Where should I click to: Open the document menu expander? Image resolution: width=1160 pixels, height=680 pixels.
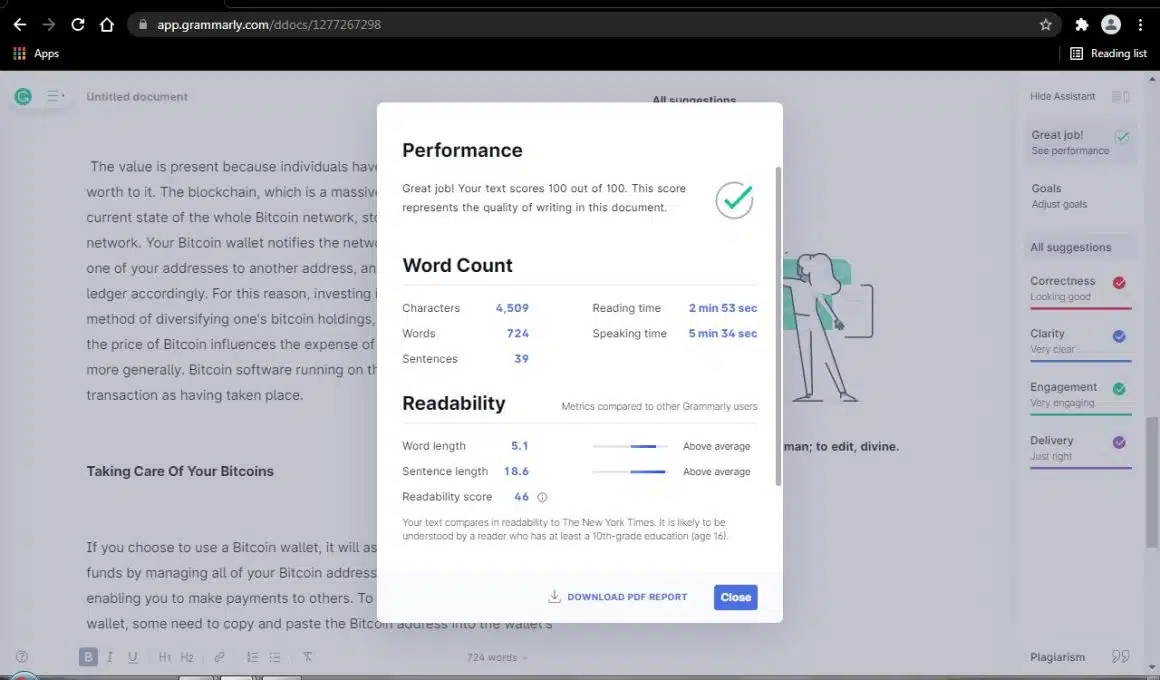pos(54,97)
